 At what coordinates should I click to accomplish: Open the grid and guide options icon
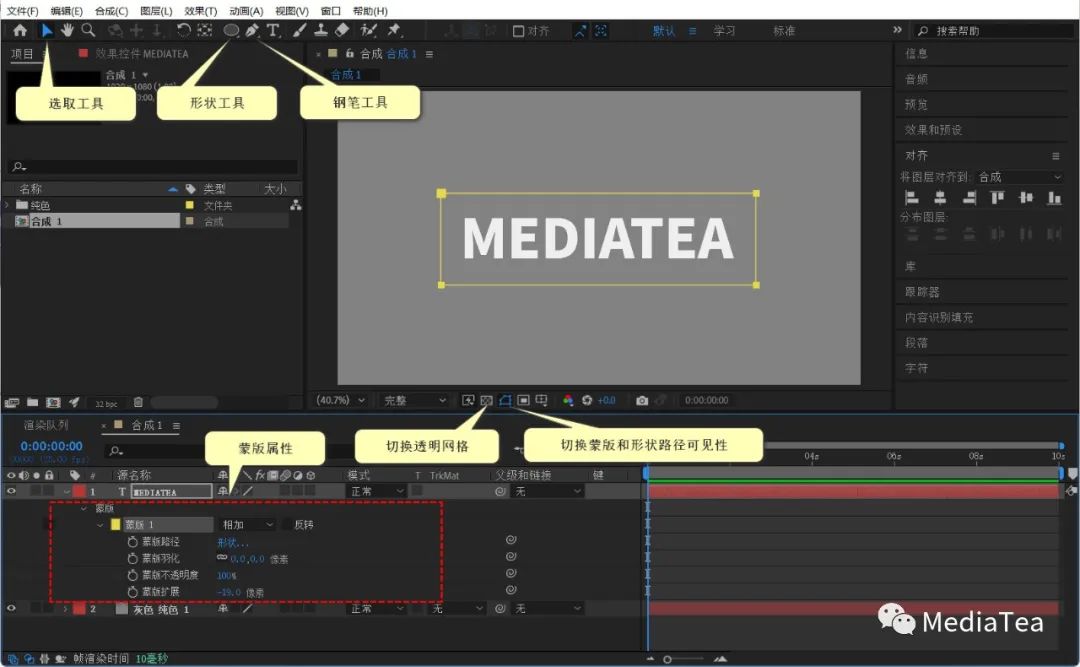point(541,400)
